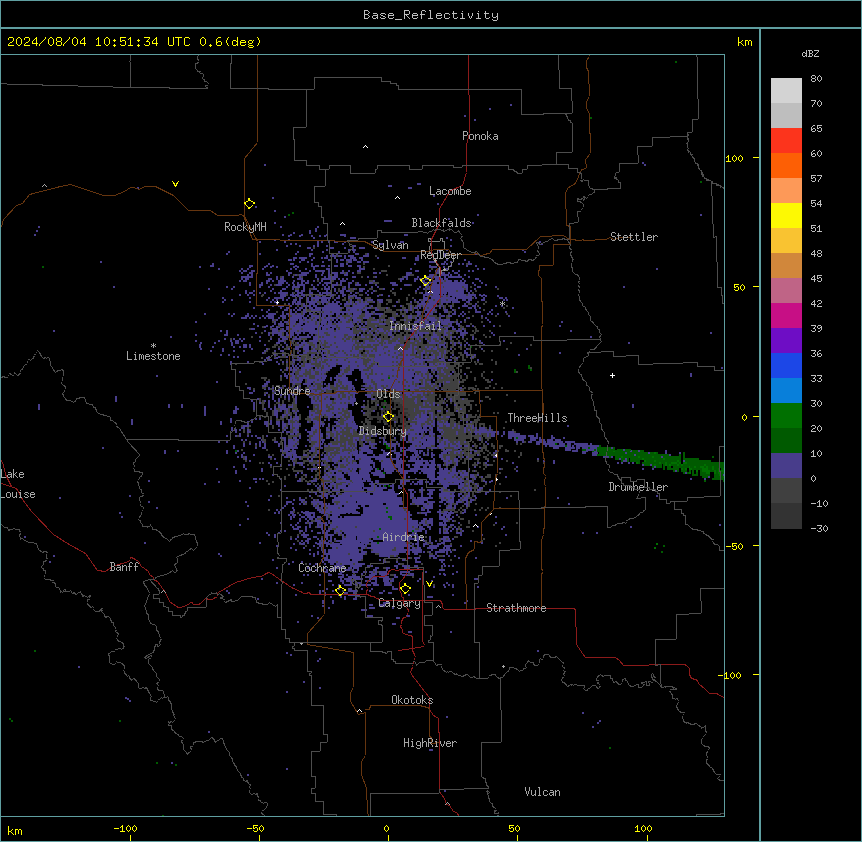
Task: Click the -100 tick on the horizontal axis
Action: point(125,828)
